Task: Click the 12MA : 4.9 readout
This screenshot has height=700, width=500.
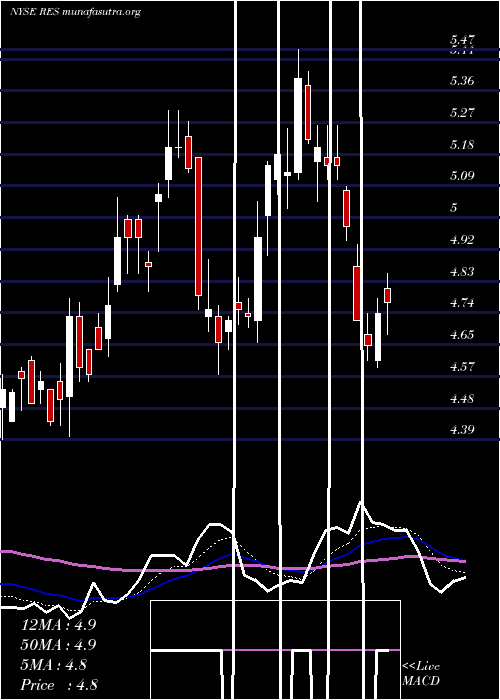Action: [x=58, y=625]
